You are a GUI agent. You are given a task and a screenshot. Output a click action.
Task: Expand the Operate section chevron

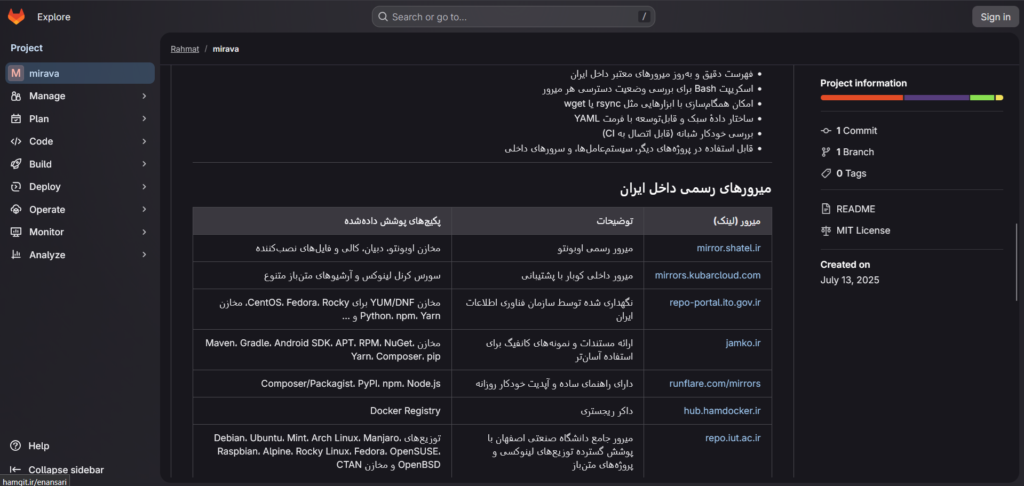(144, 210)
